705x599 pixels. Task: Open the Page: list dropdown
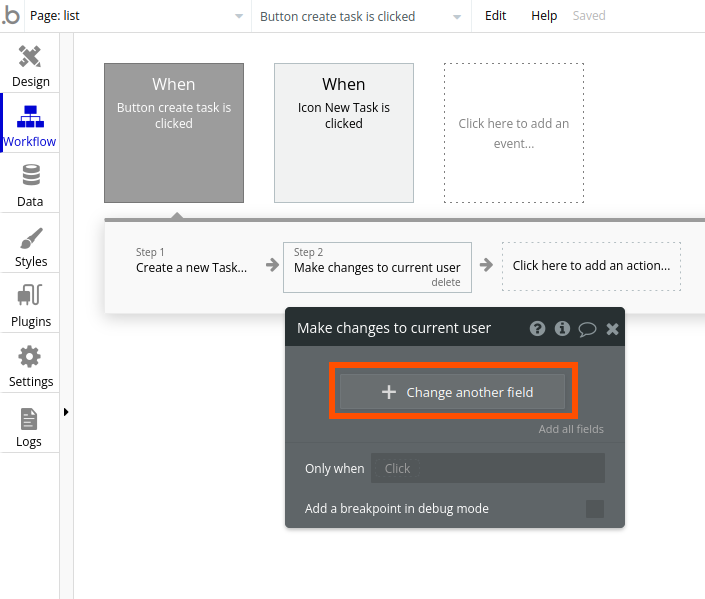tap(137, 16)
